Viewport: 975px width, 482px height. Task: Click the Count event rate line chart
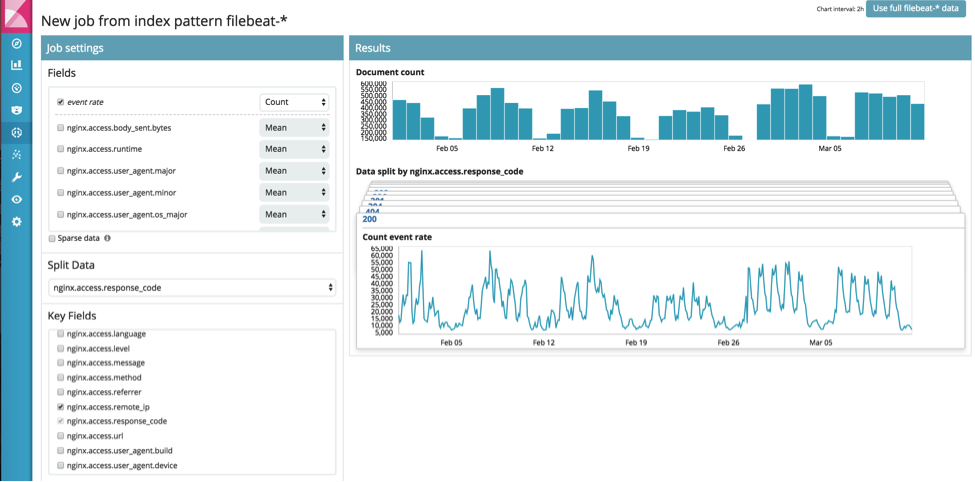click(x=655, y=290)
